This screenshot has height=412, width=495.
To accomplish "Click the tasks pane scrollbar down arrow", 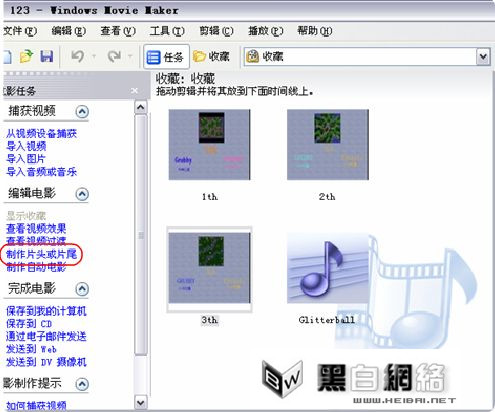I will tap(141, 402).
